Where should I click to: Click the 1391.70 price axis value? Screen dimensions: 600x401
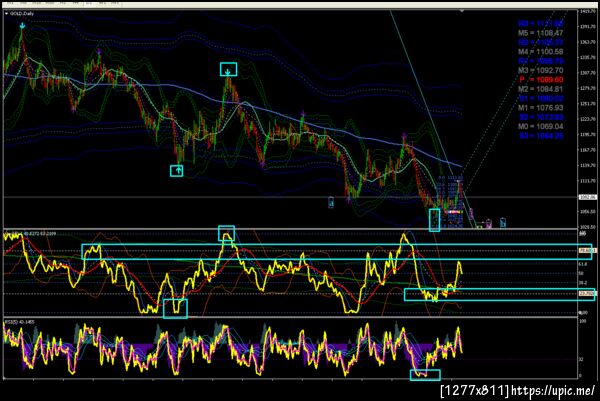588,27
